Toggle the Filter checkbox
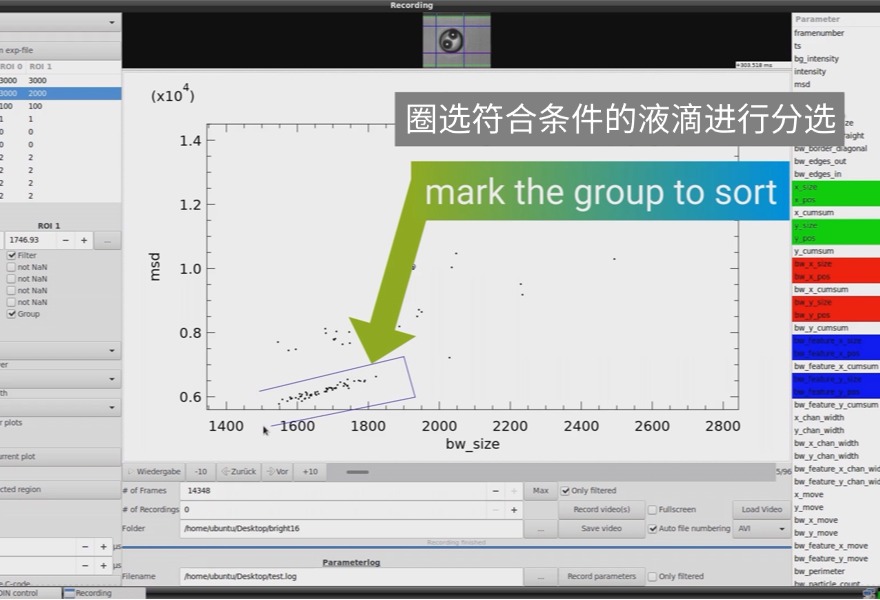This screenshot has height=600, width=880. 11,255
